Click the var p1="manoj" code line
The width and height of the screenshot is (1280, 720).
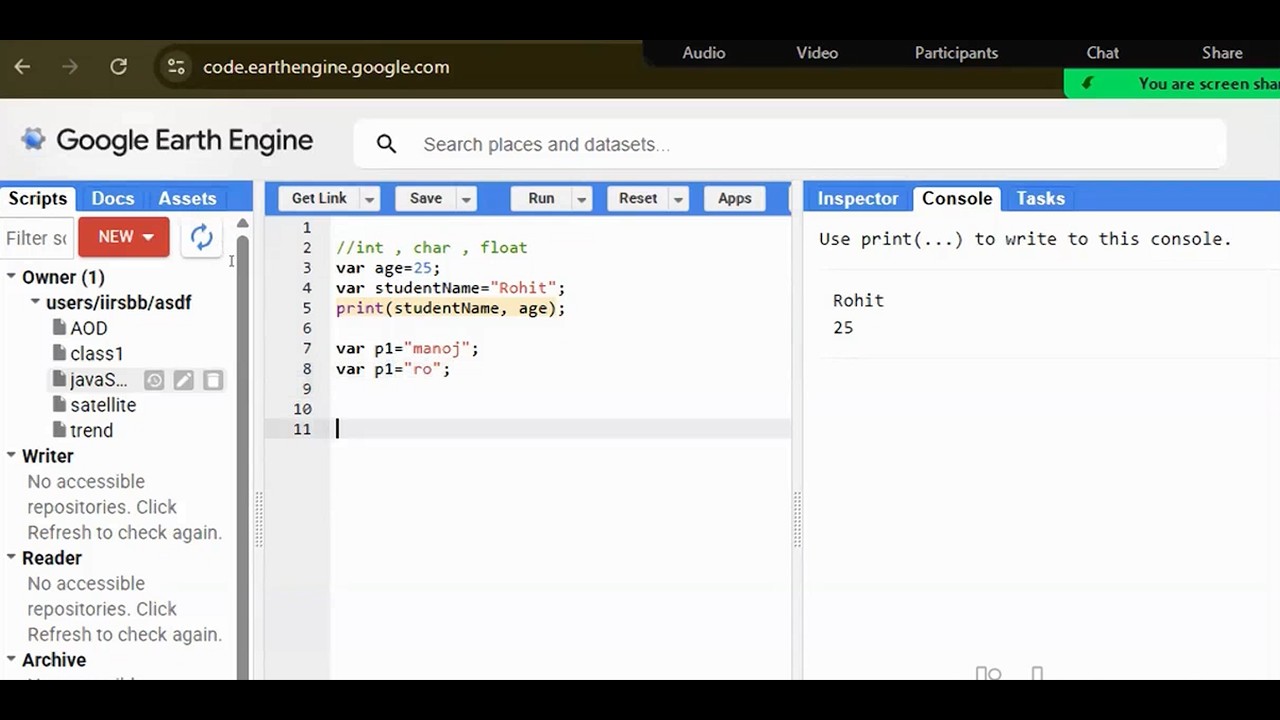click(407, 348)
